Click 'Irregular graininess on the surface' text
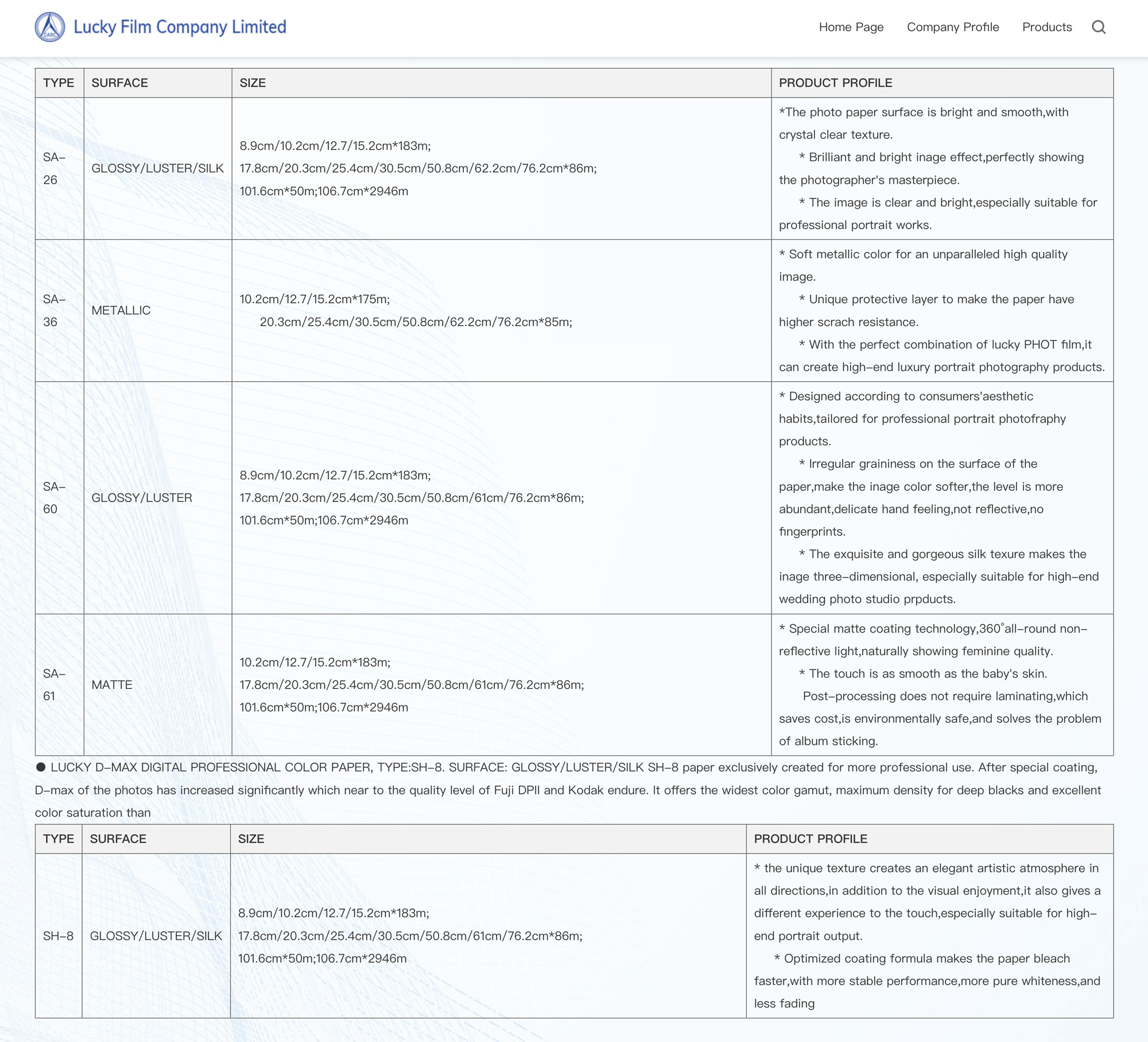The image size is (1148, 1042). point(921,498)
